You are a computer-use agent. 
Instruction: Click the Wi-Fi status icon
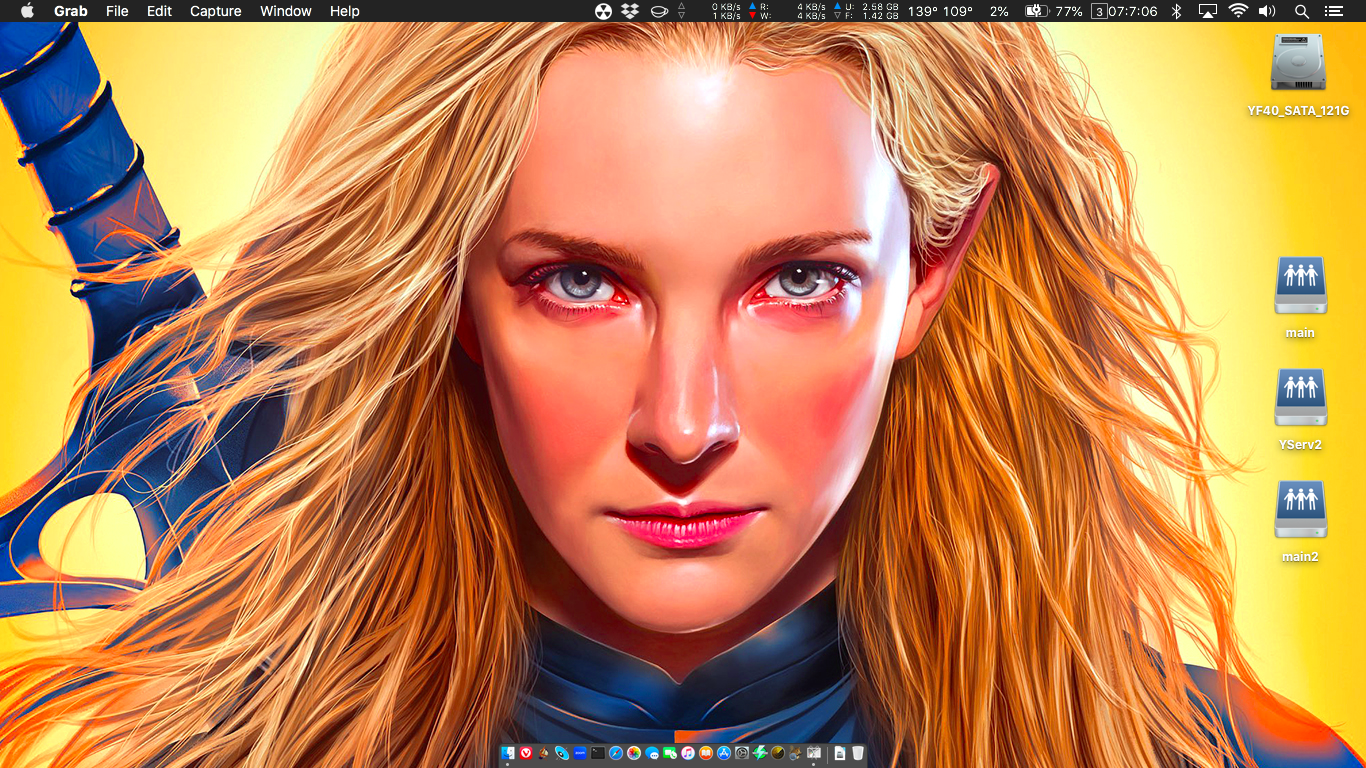point(1238,11)
